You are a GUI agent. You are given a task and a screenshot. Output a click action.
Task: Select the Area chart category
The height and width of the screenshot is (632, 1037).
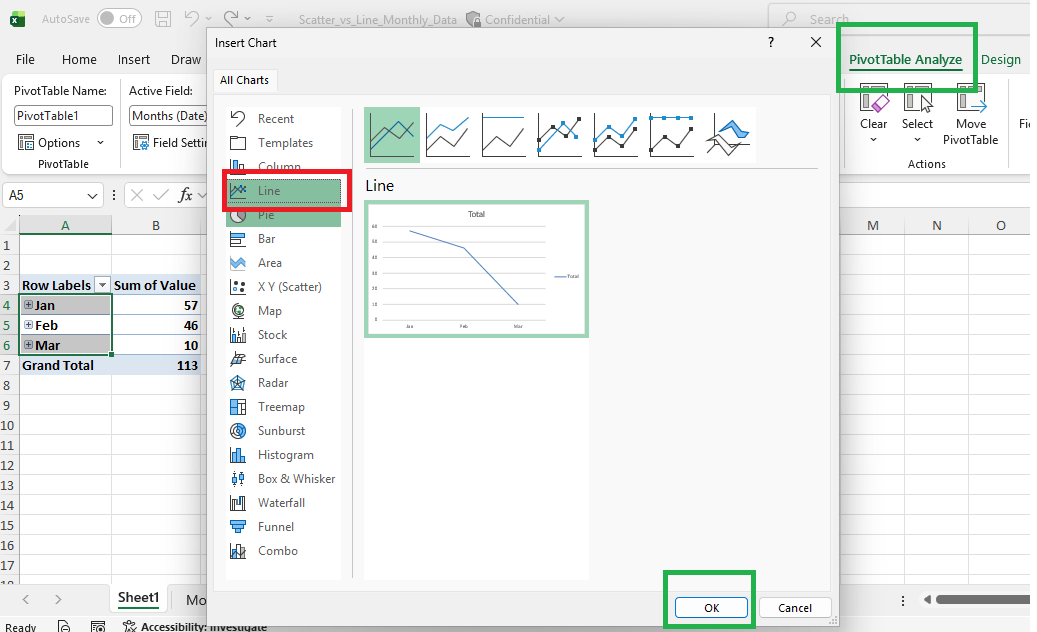284,262
